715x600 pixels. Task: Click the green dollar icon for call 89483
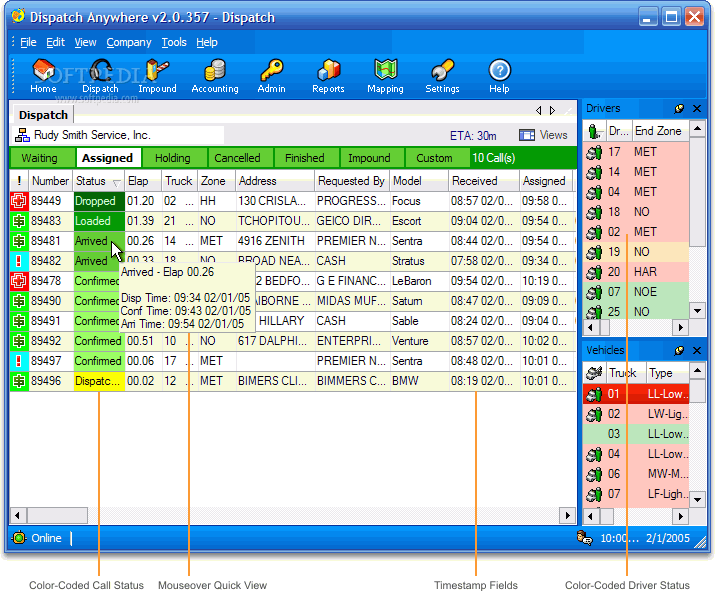pyautogui.click(x=19, y=221)
